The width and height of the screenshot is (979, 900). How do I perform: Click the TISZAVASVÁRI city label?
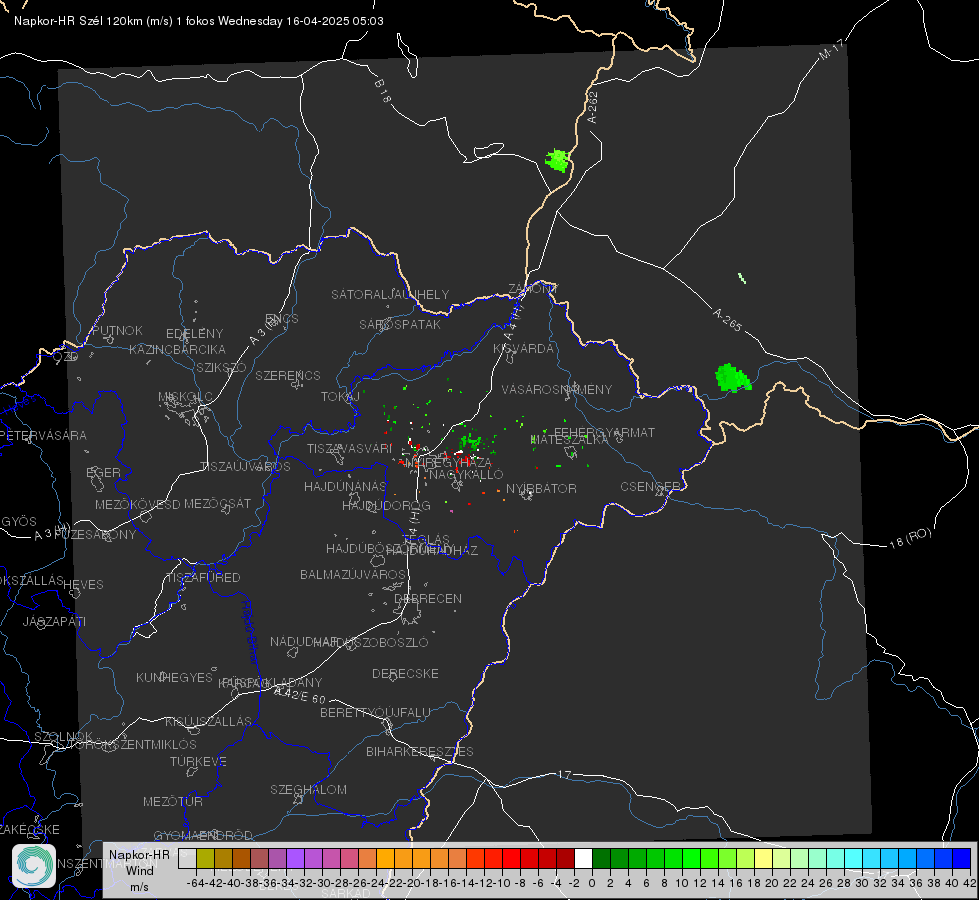coord(350,448)
